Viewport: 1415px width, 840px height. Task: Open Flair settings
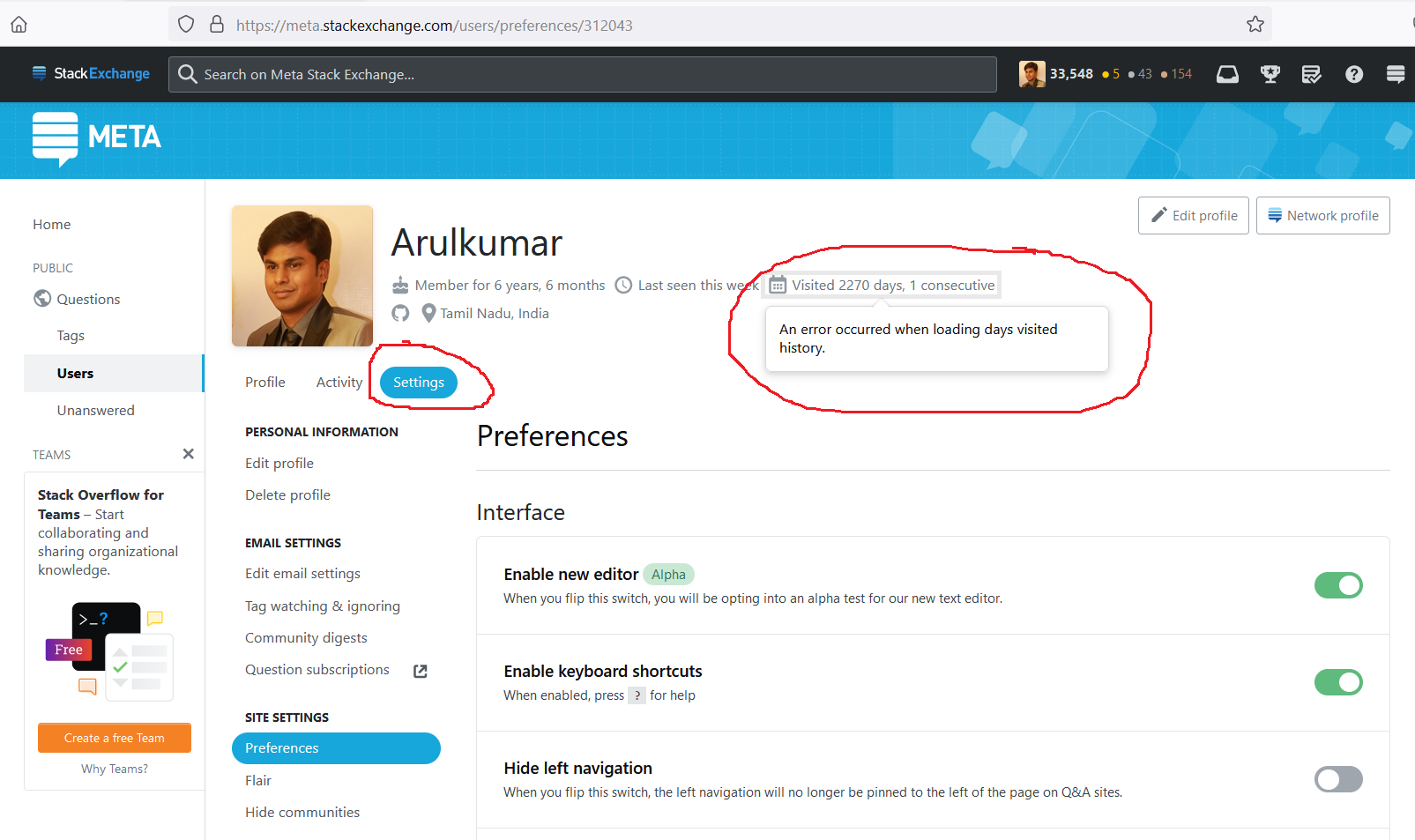click(258, 780)
